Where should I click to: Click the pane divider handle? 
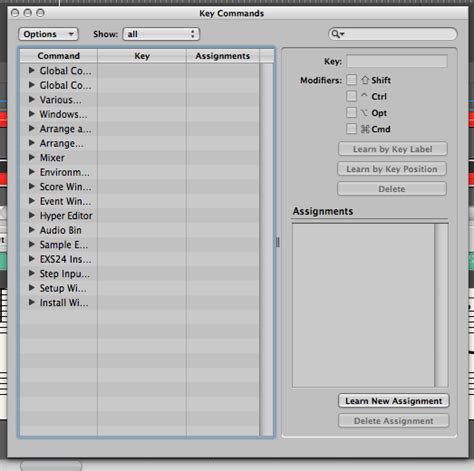278,242
